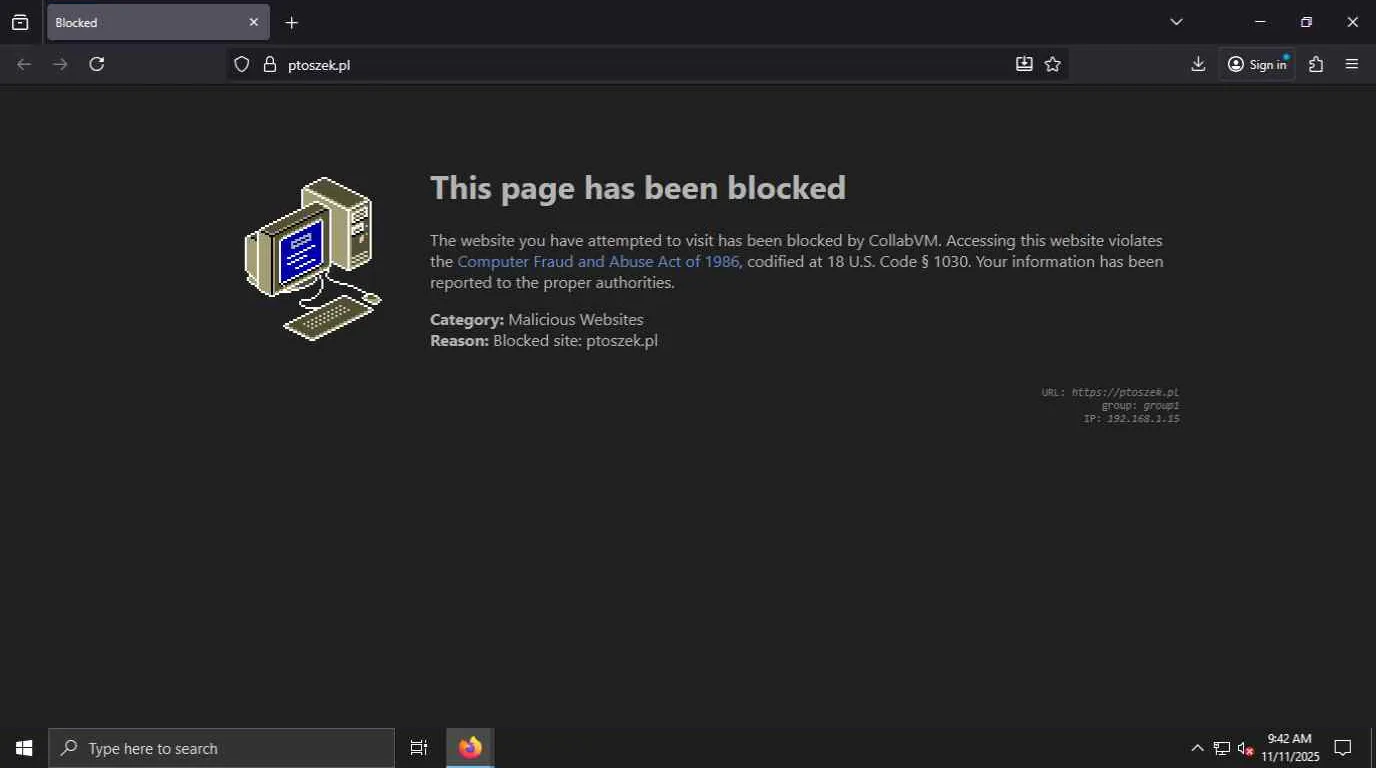Viewport: 1376px width, 768px height.
Task: Click the 'This page has been blocked' heading
Action: [x=638, y=188]
